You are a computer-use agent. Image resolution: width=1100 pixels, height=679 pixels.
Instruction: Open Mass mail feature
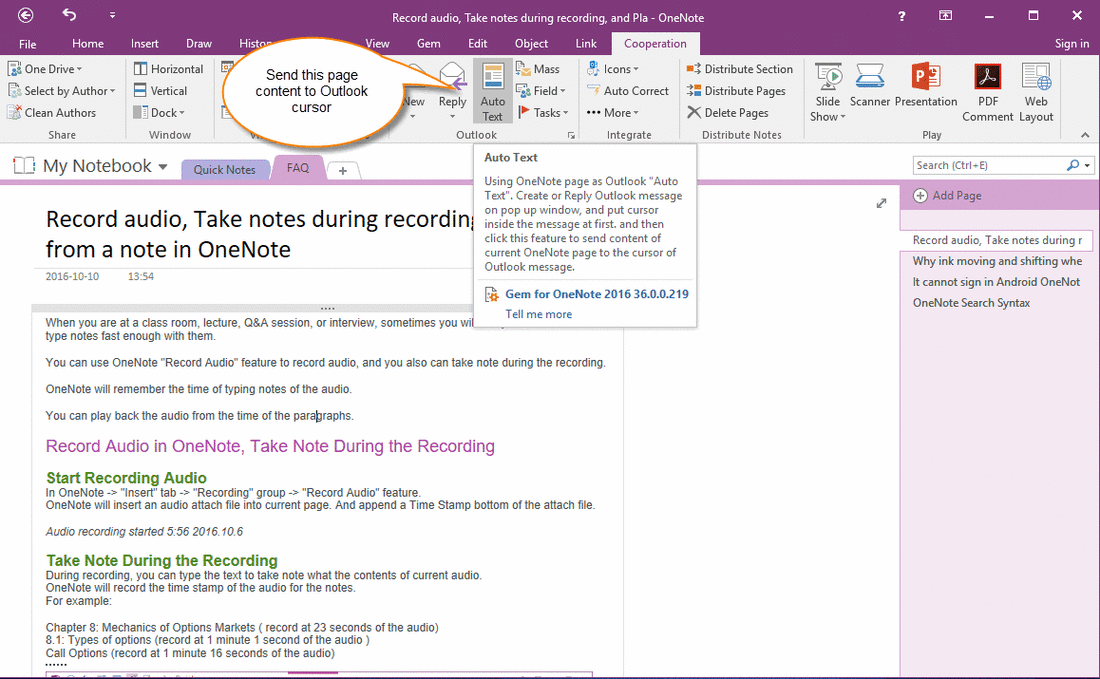[538, 69]
